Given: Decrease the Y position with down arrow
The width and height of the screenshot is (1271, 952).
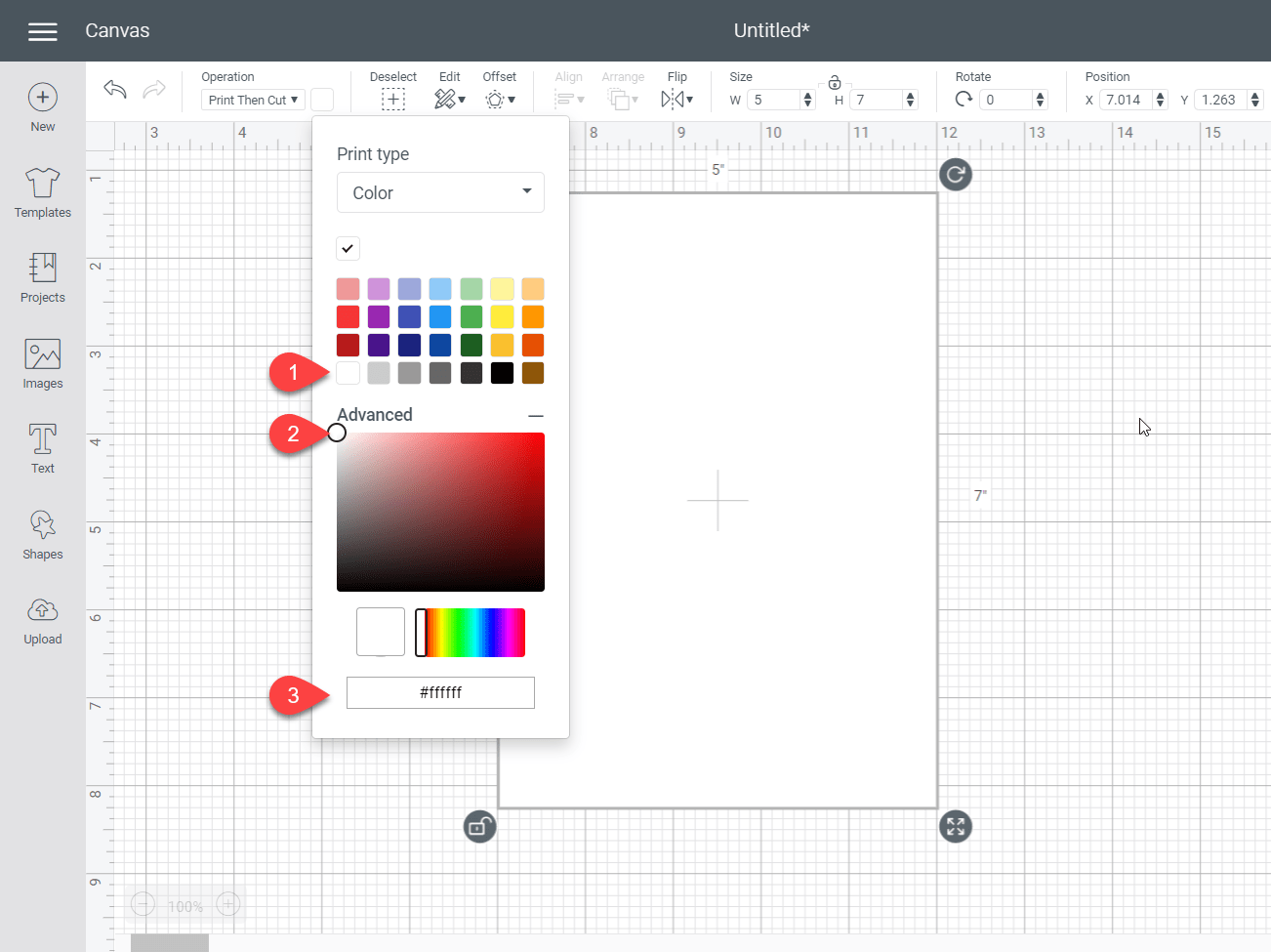Looking at the screenshot, I should click(x=1255, y=103).
